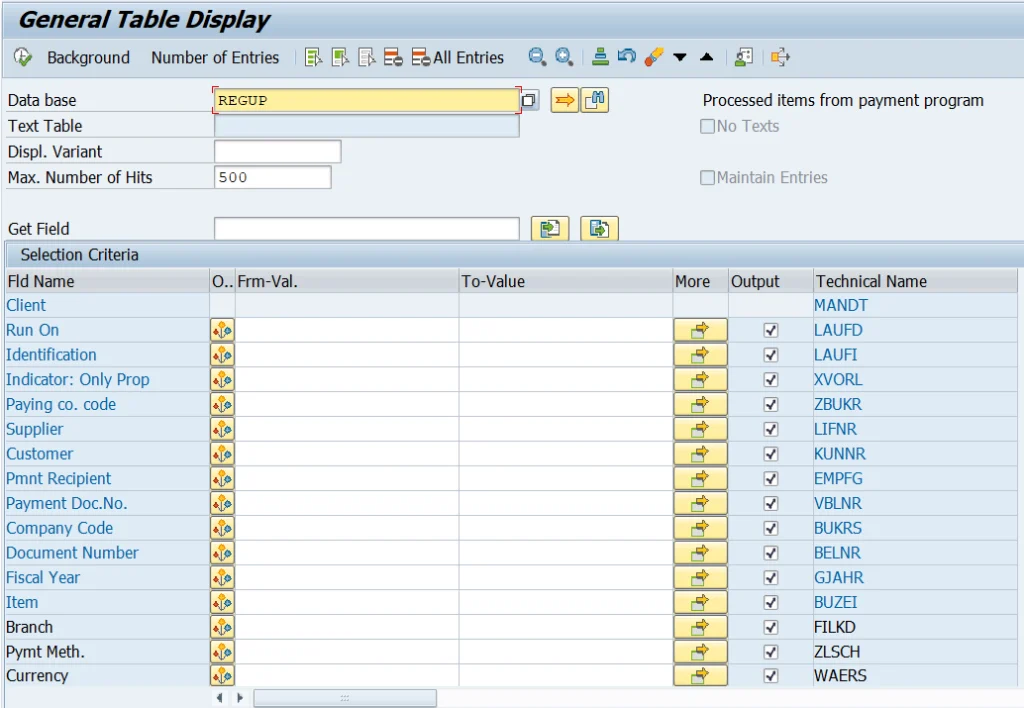Click the Max. Number of Hits field
The width and height of the screenshot is (1024, 708).
(272, 177)
